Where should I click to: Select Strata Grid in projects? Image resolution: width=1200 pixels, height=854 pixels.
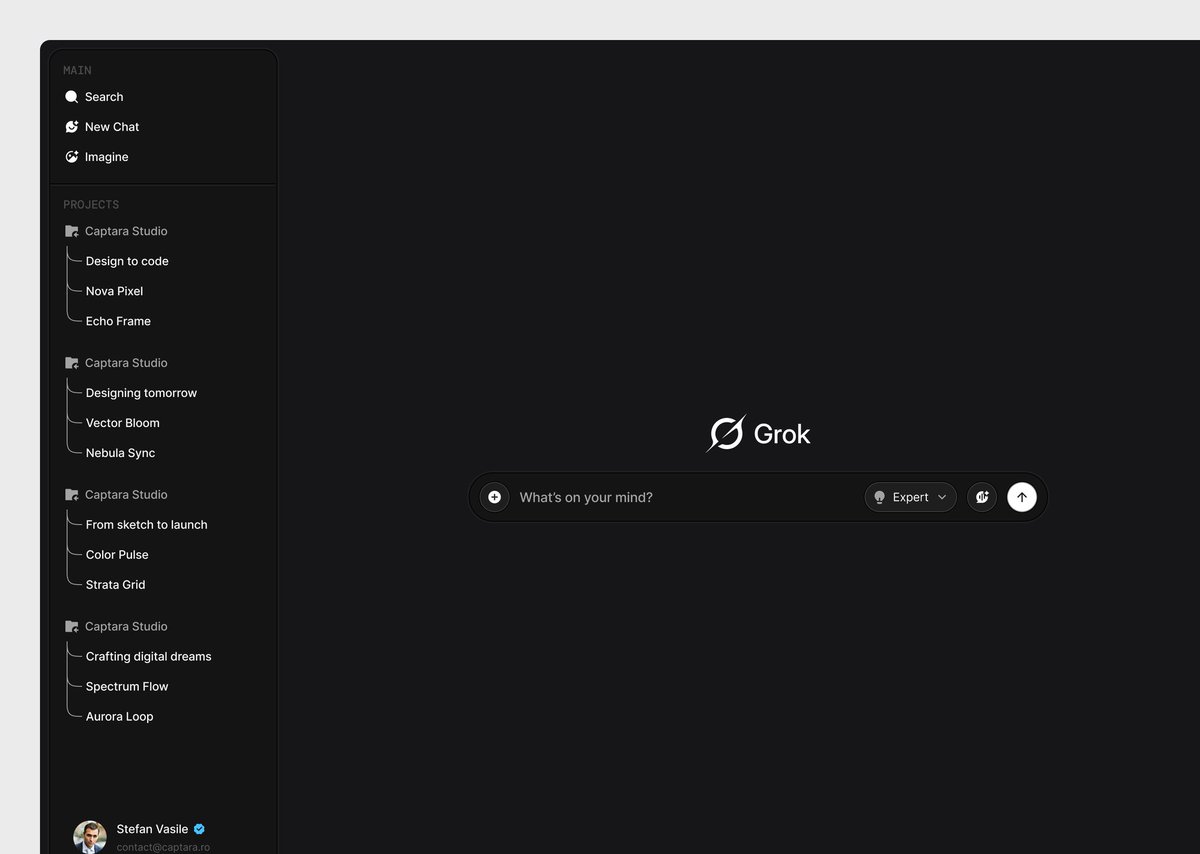(115, 585)
